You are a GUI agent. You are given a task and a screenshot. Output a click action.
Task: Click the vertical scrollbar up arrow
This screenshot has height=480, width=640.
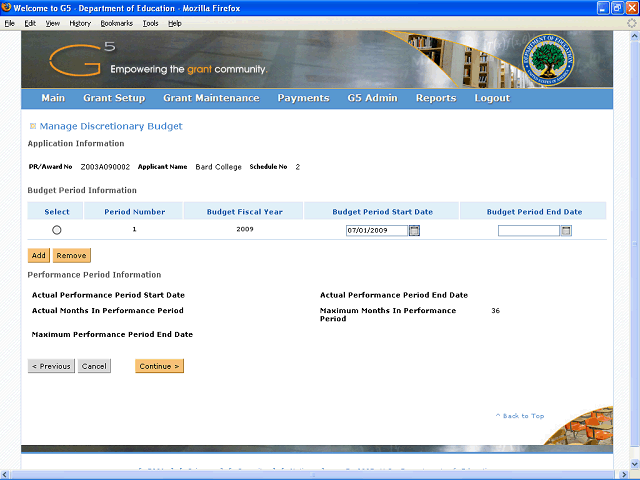[x=634, y=36]
